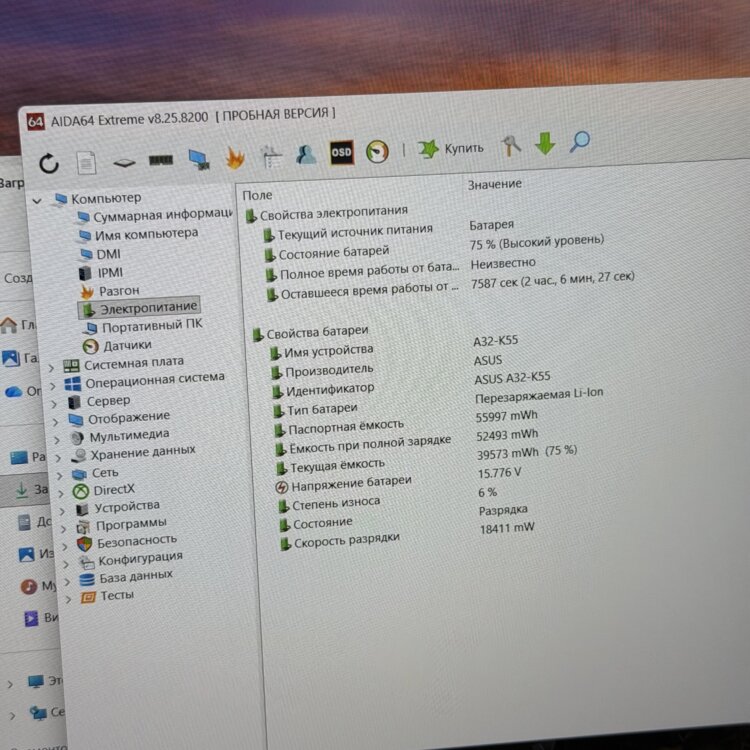Open the hammer and wrench settings icon
This screenshot has height=750, width=750.
pyautogui.click(x=511, y=146)
